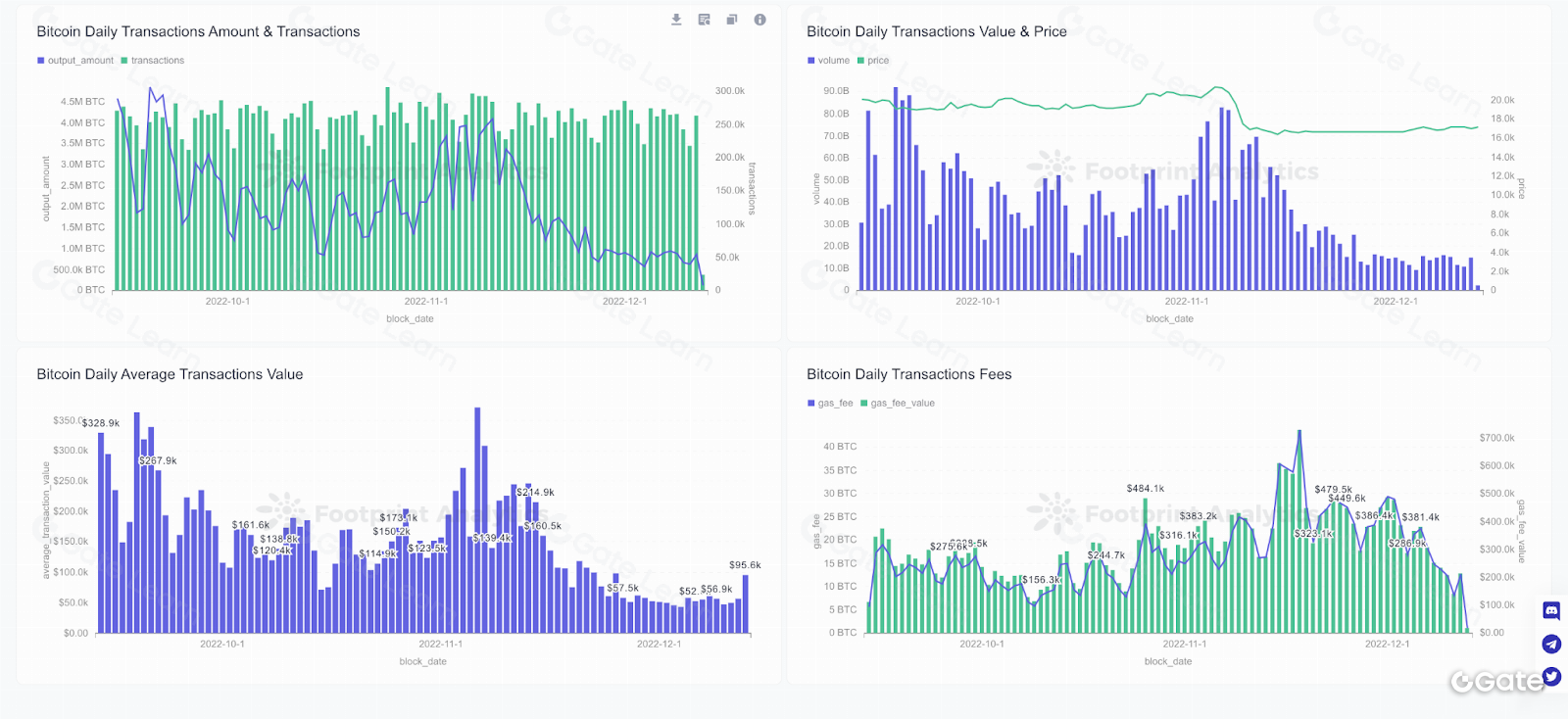Click the Bitcoin Daily Transactions Fees title

[908, 374]
